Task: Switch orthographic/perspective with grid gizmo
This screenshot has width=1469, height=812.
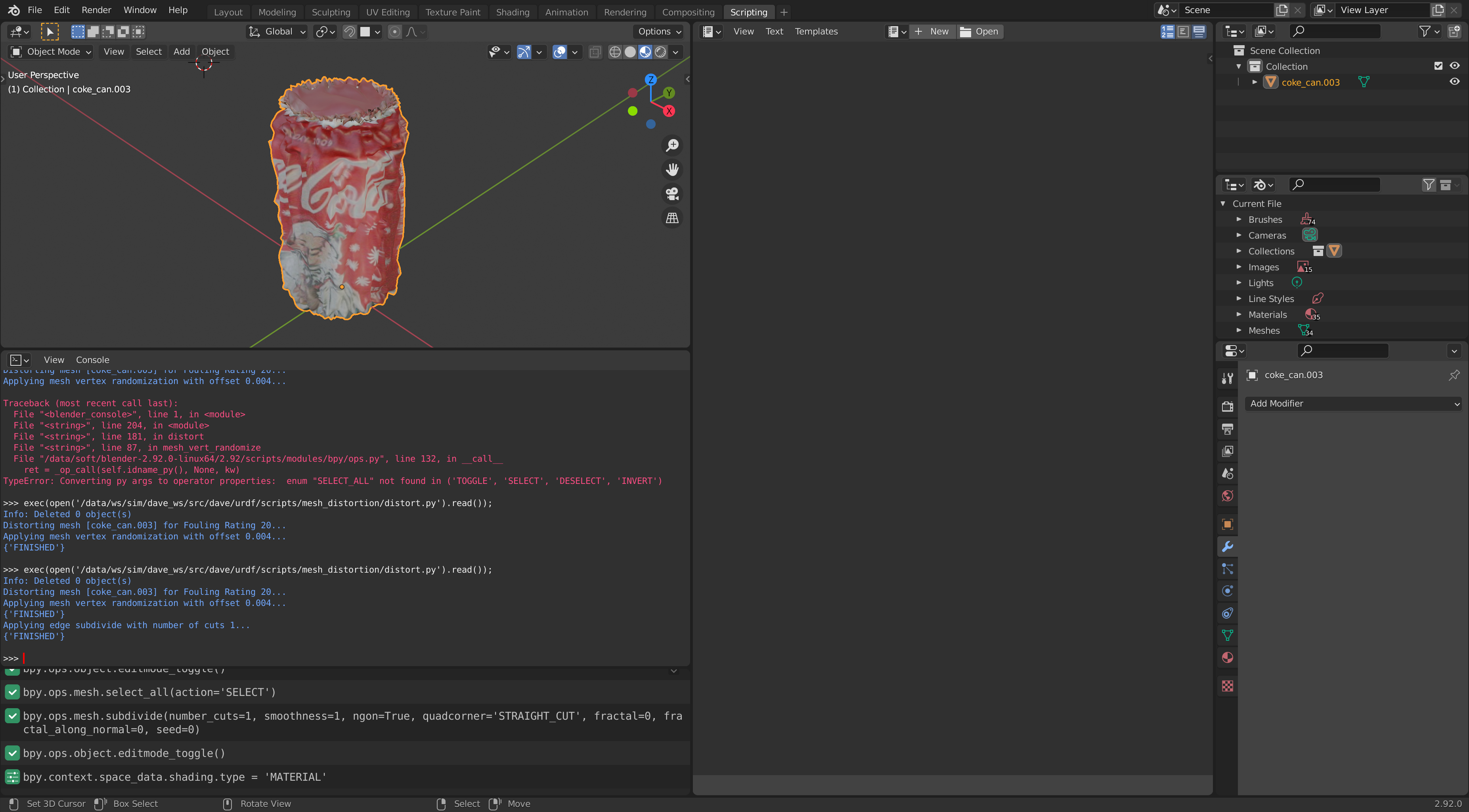Action: 672,218
